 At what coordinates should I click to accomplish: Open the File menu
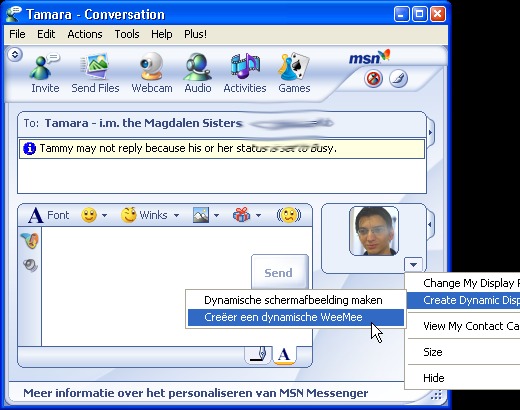tap(17, 34)
